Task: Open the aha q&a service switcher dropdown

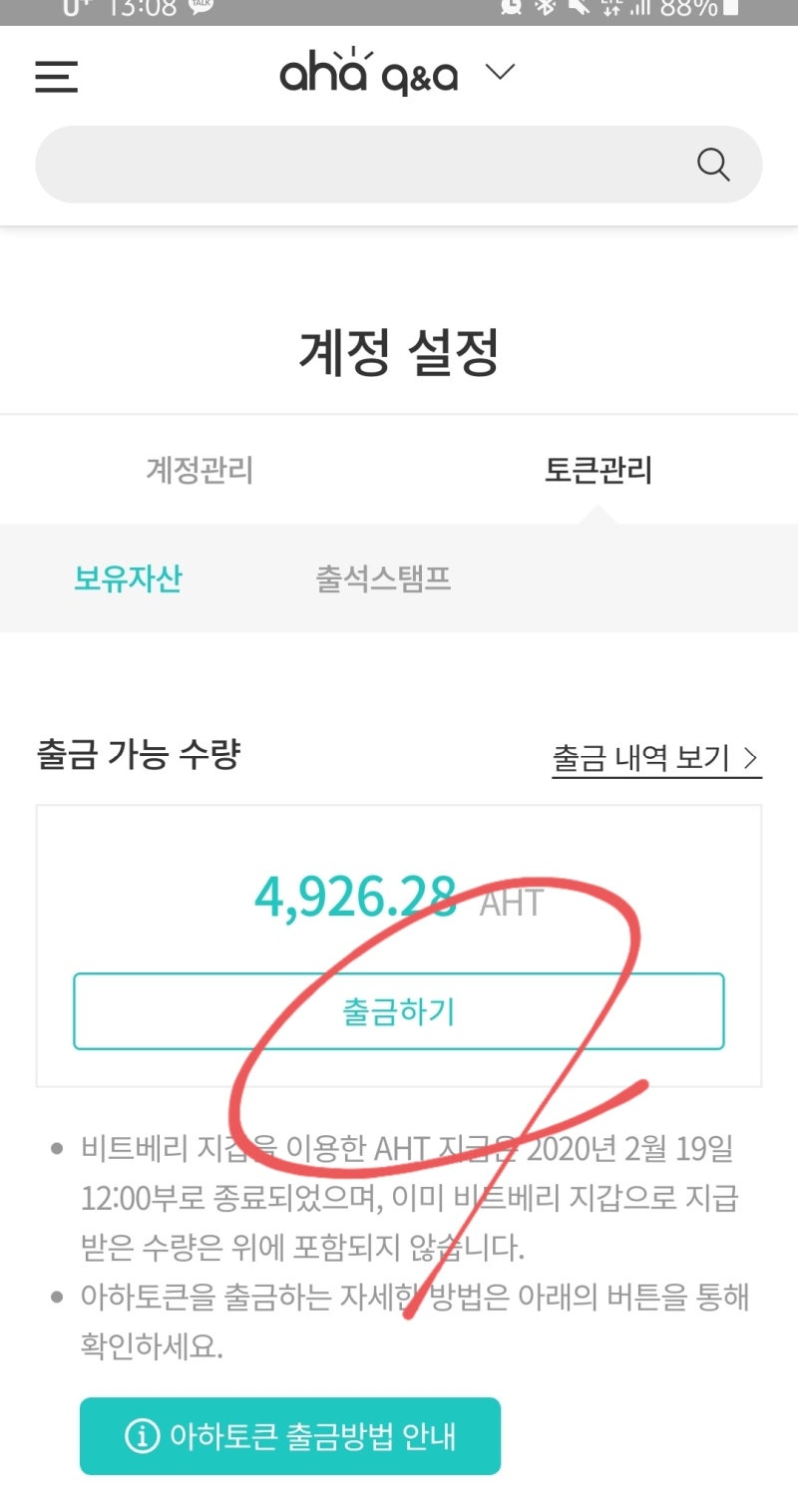Action: [501, 72]
